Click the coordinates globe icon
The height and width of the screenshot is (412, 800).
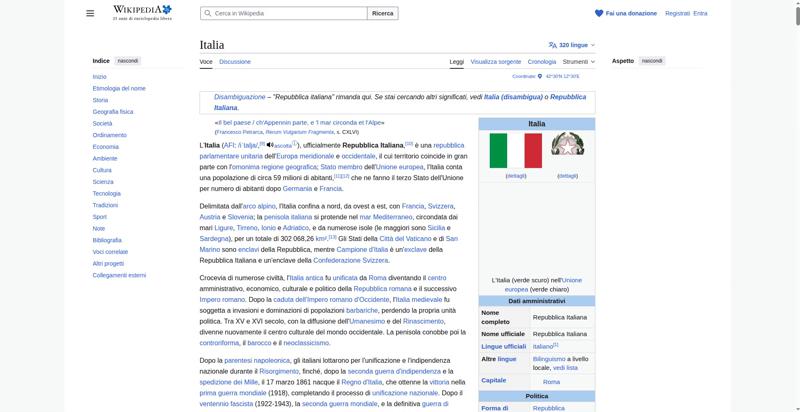[541, 76]
